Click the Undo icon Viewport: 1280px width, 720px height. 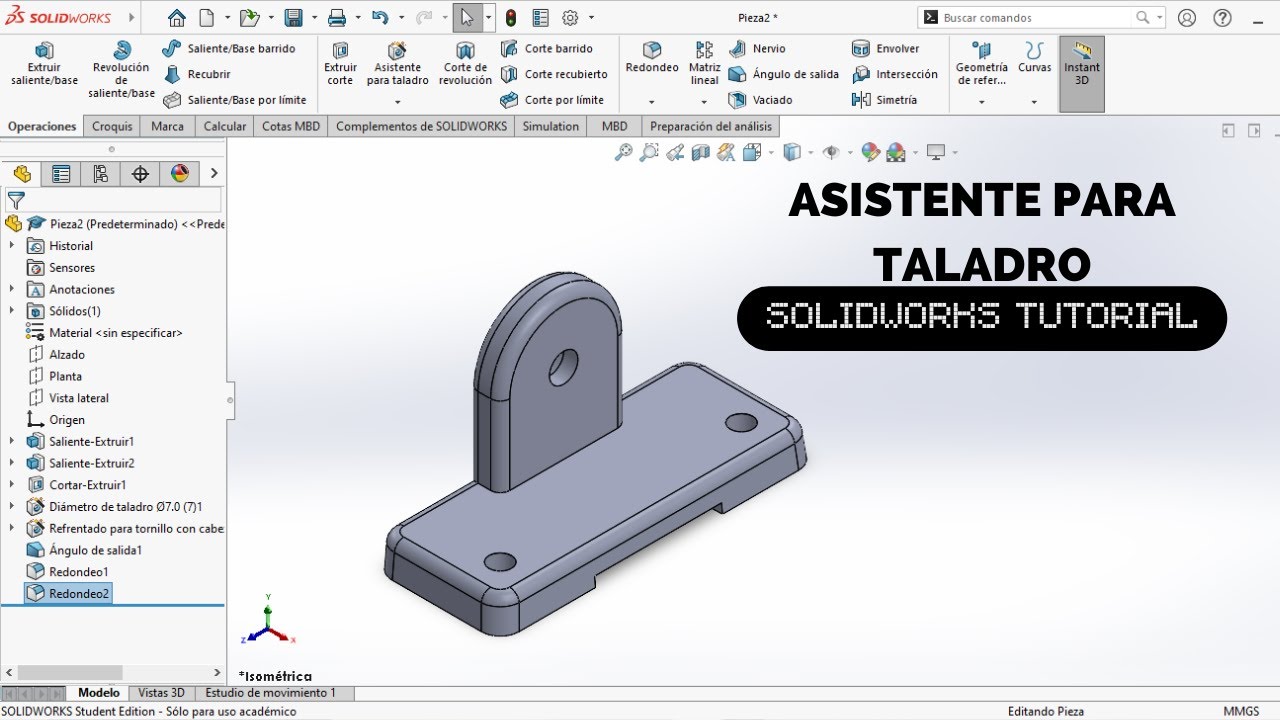(x=380, y=17)
